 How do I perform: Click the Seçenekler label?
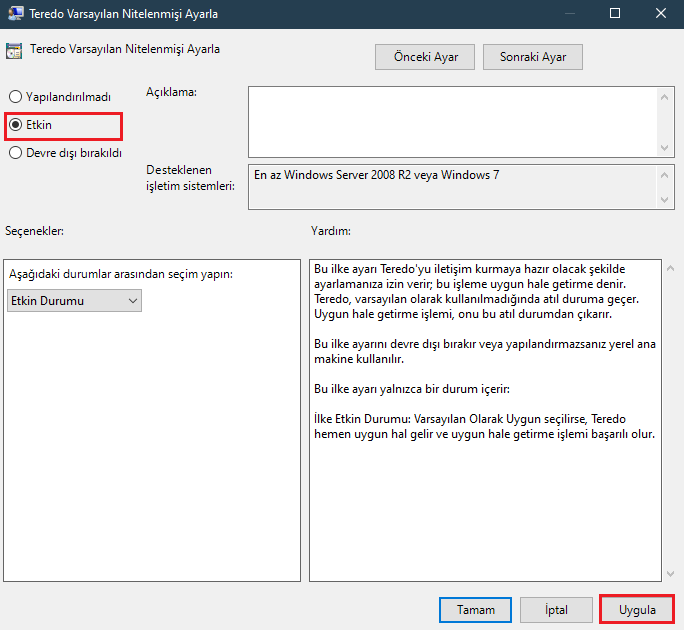34,231
